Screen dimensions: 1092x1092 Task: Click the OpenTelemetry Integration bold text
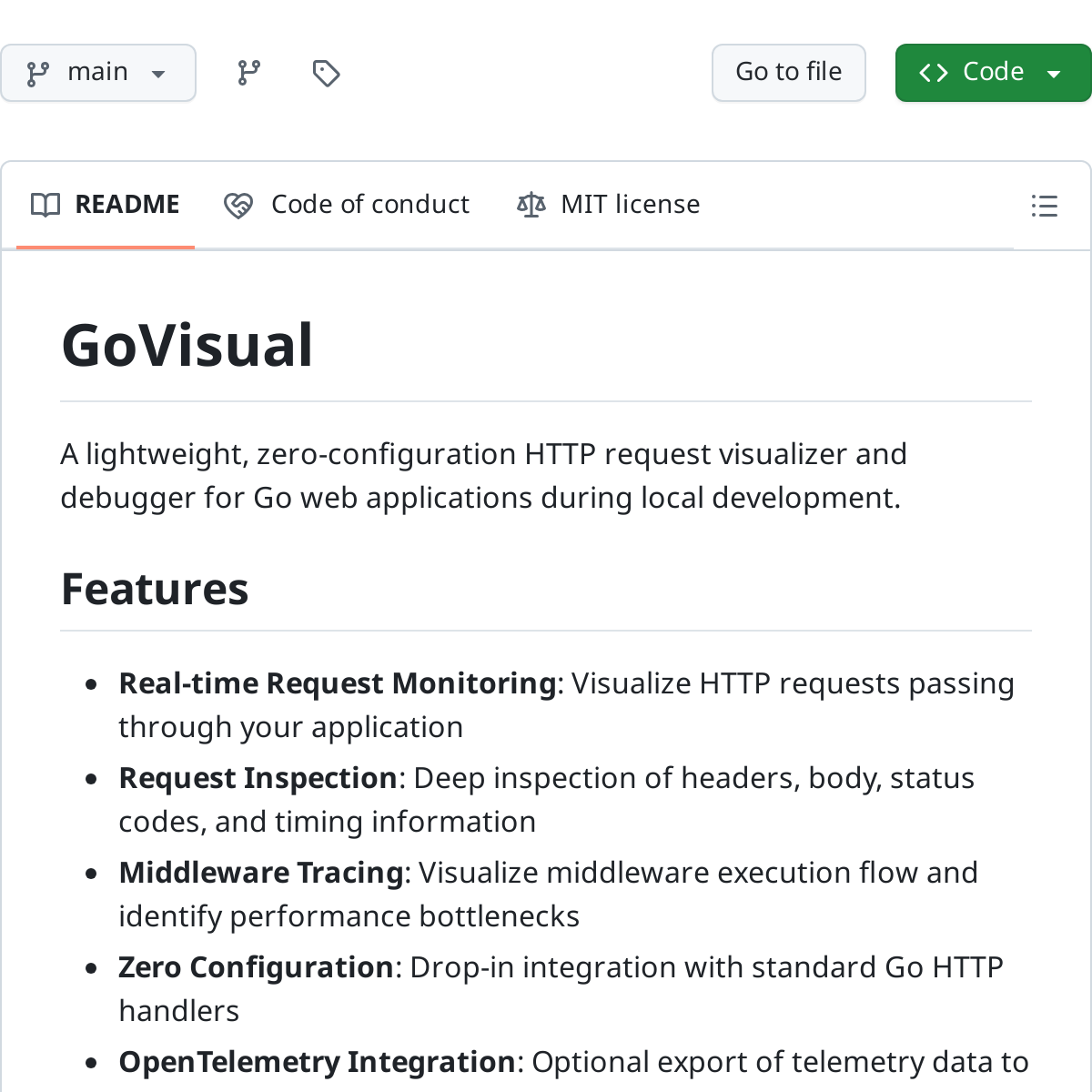(x=318, y=1062)
